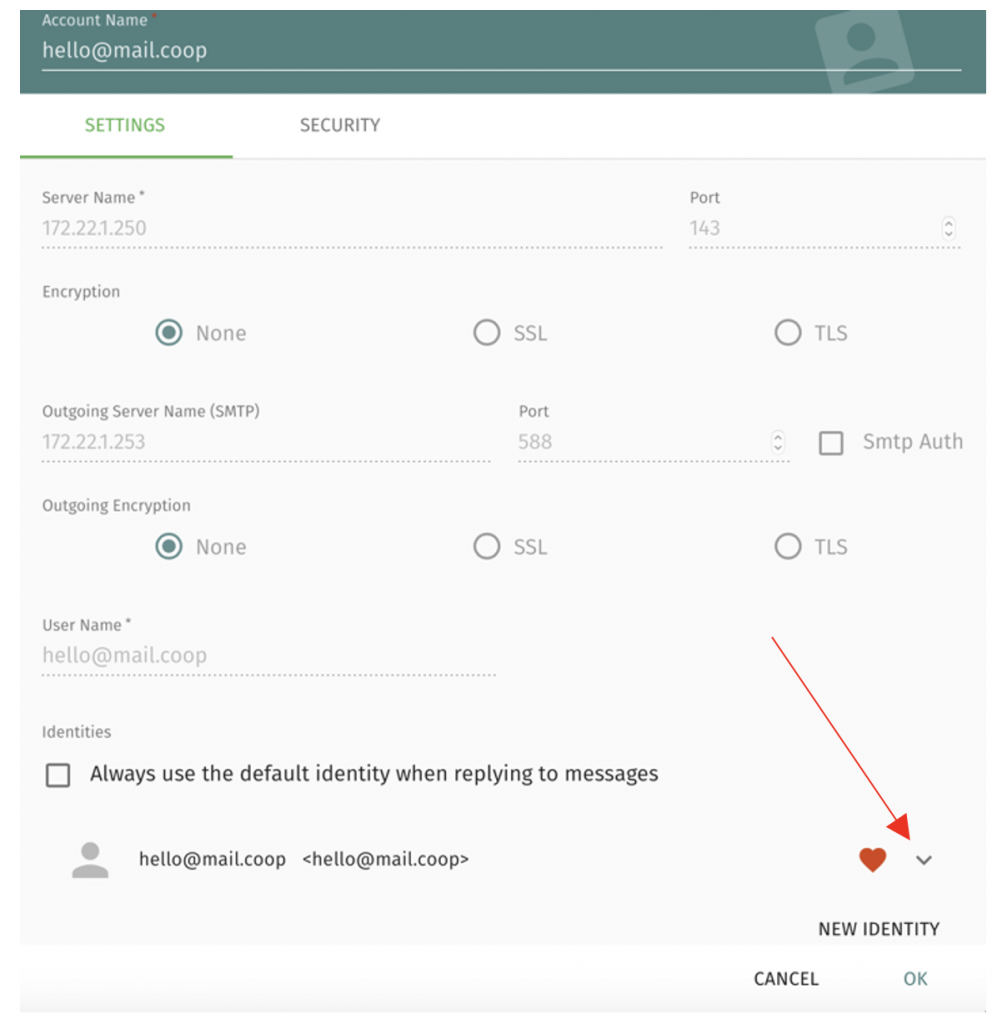Image resolution: width=1002 pixels, height=1024 pixels.
Task: Click the NEW IDENTITY button
Action: (x=879, y=929)
